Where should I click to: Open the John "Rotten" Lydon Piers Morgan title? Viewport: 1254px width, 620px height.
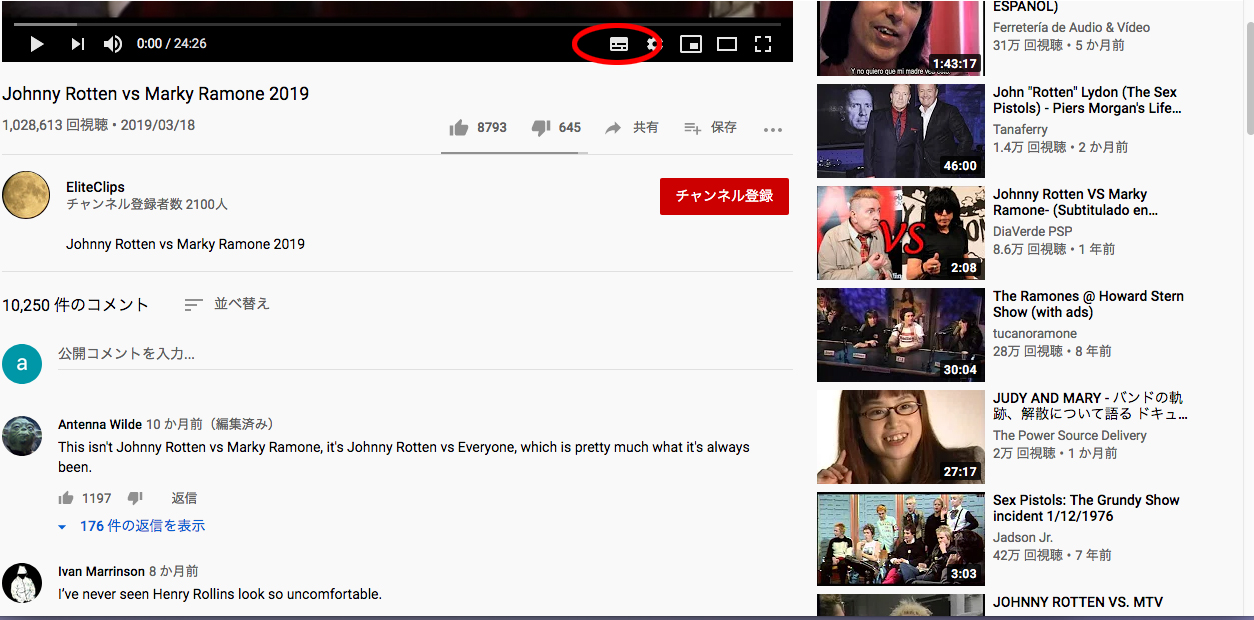(1086, 100)
